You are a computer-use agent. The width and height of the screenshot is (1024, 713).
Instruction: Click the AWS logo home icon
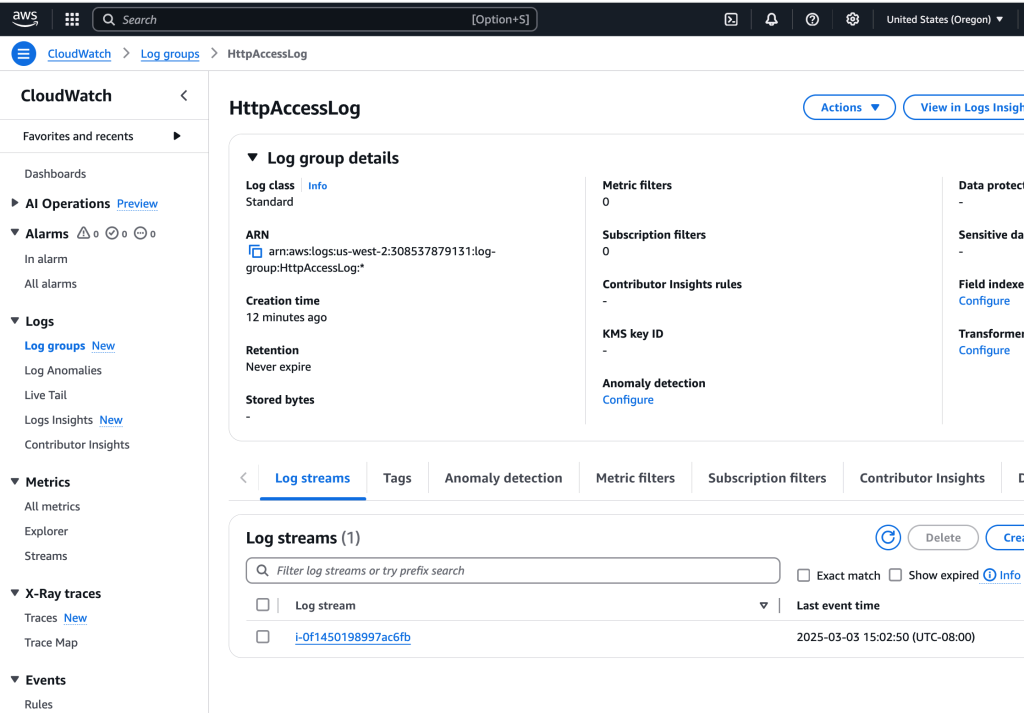25,18
